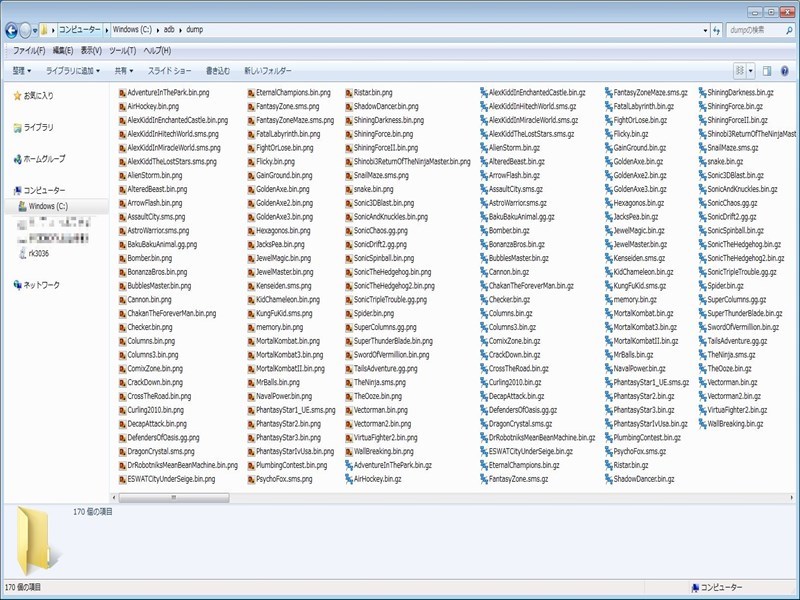Select the MortalKombat.bin.png file icon
The image size is (800, 600).
click(251, 341)
